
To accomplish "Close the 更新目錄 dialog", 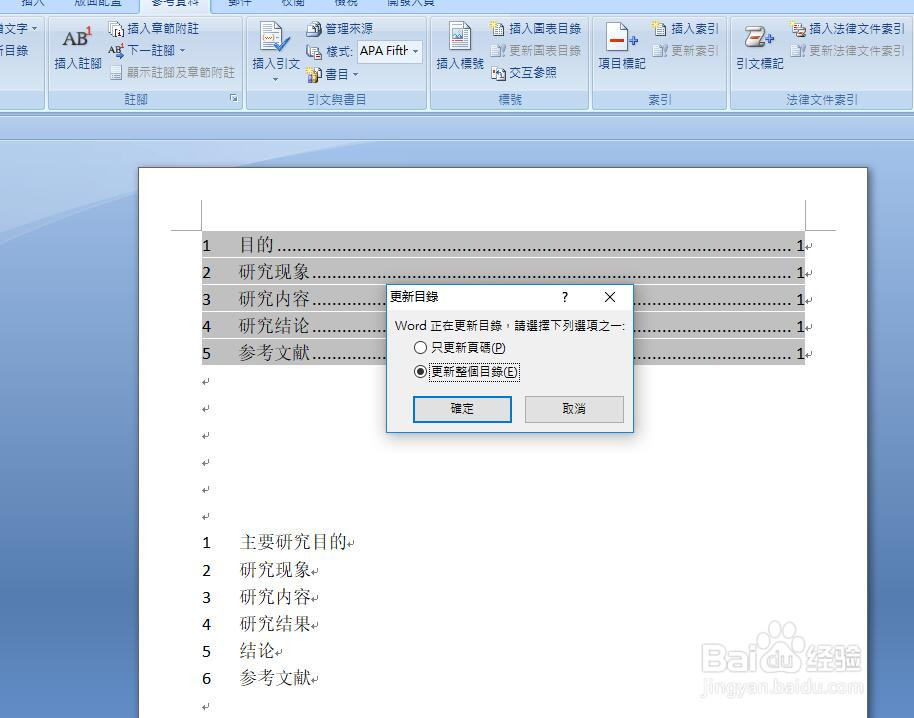I will click(x=610, y=297).
